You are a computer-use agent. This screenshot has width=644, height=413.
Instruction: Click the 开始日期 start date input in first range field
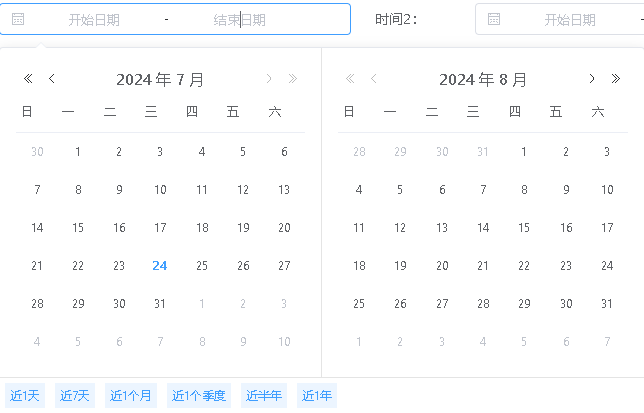[x=94, y=20]
